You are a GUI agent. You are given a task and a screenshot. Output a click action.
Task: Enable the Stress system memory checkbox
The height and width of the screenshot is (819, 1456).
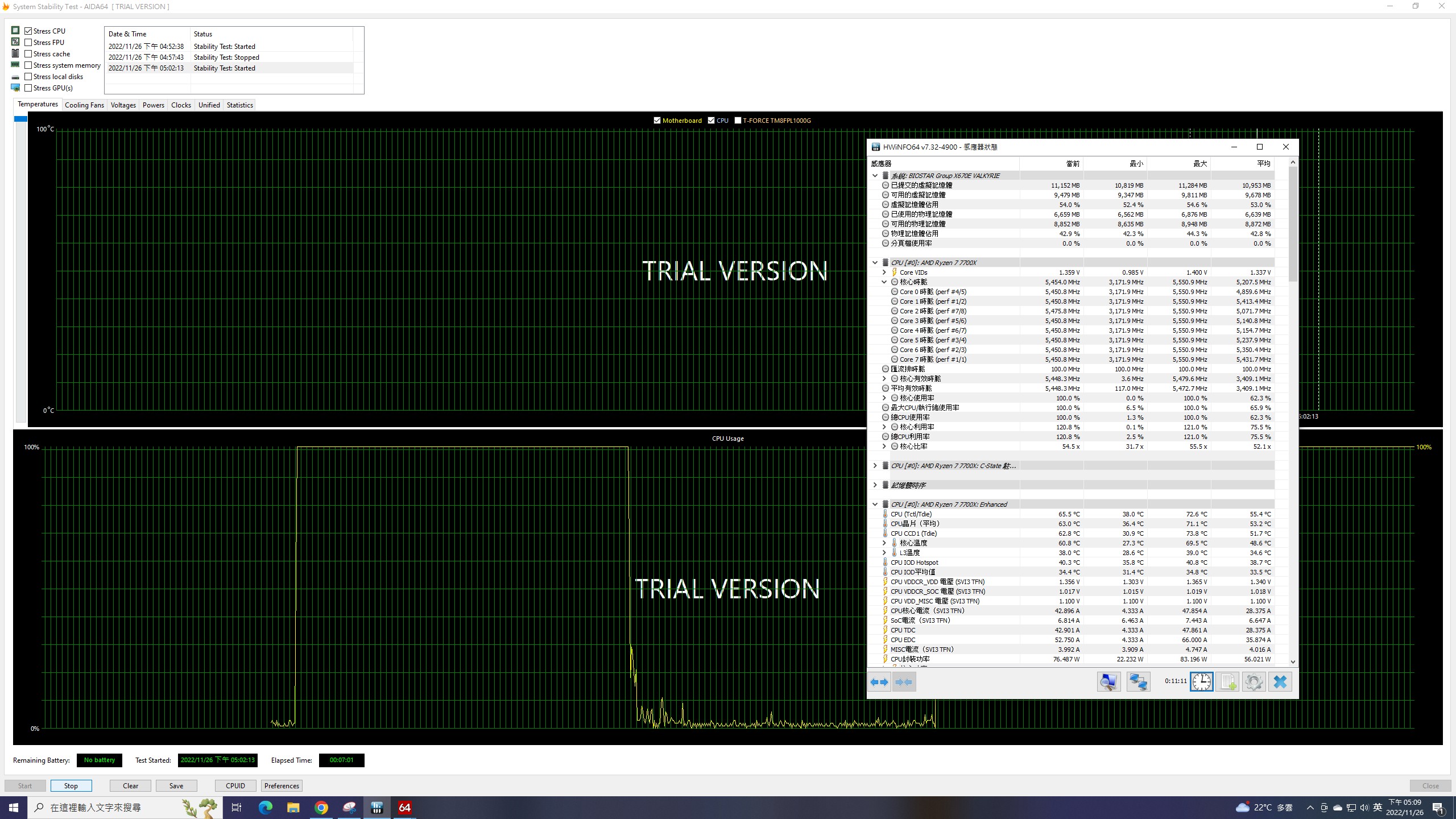click(28, 65)
